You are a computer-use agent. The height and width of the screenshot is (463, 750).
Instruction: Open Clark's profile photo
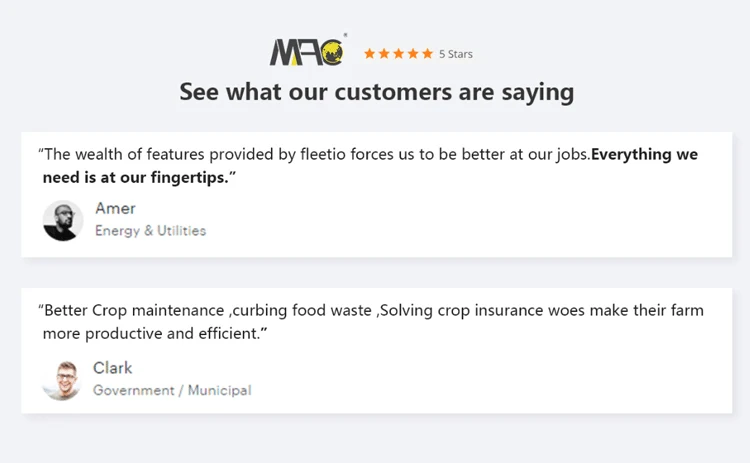(62, 380)
